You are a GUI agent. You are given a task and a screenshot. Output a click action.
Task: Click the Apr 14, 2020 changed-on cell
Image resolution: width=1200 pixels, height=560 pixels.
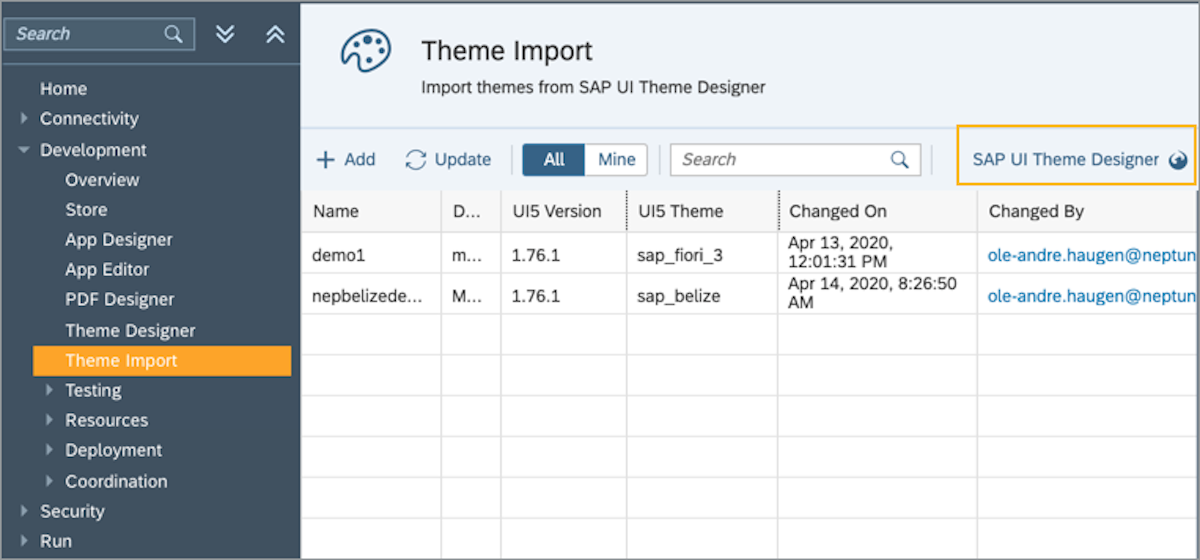(878, 294)
